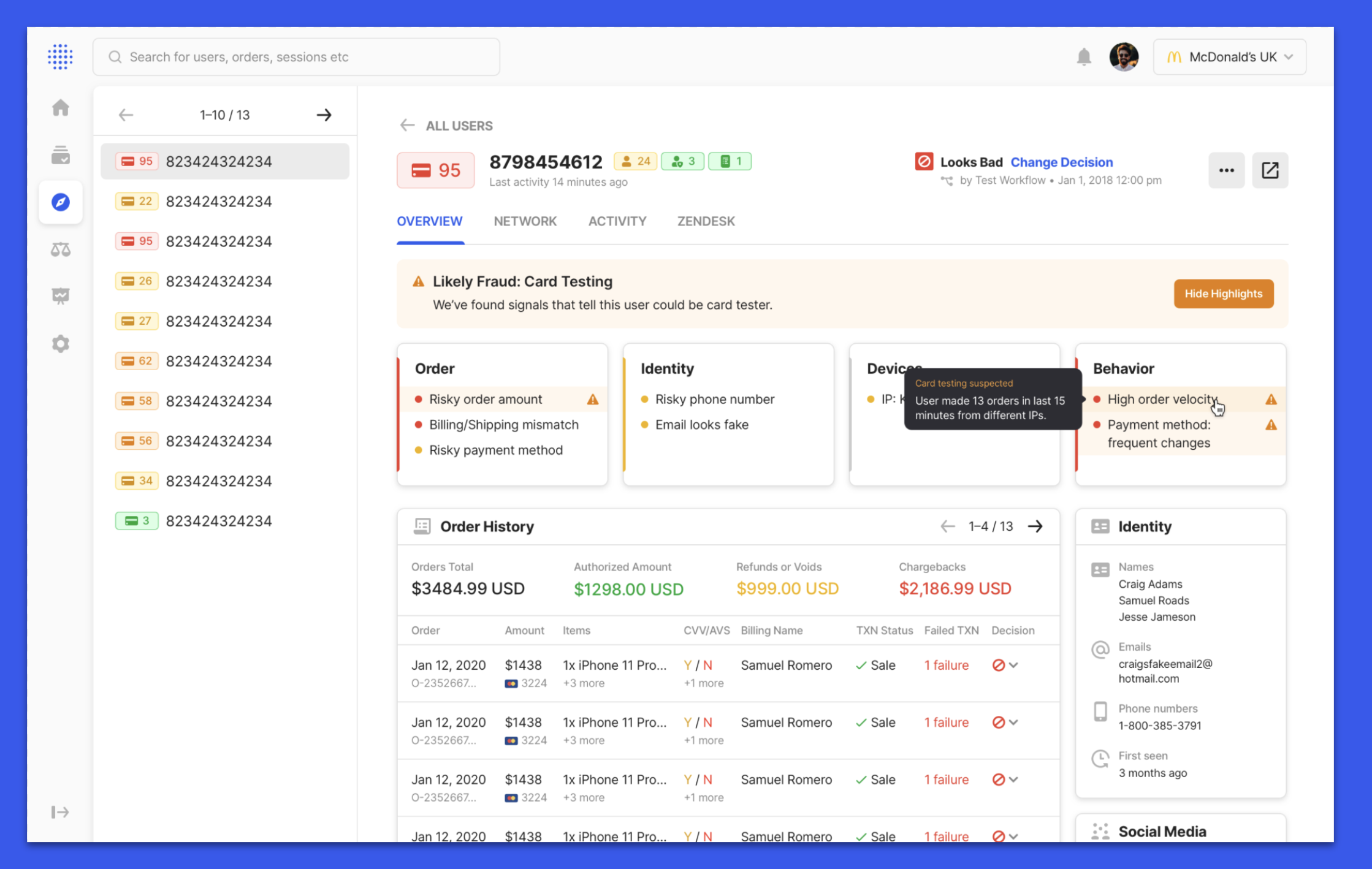Screen dimensions: 1372x869
Task: Click the Looks Bad decision icon
Action: (x=924, y=161)
